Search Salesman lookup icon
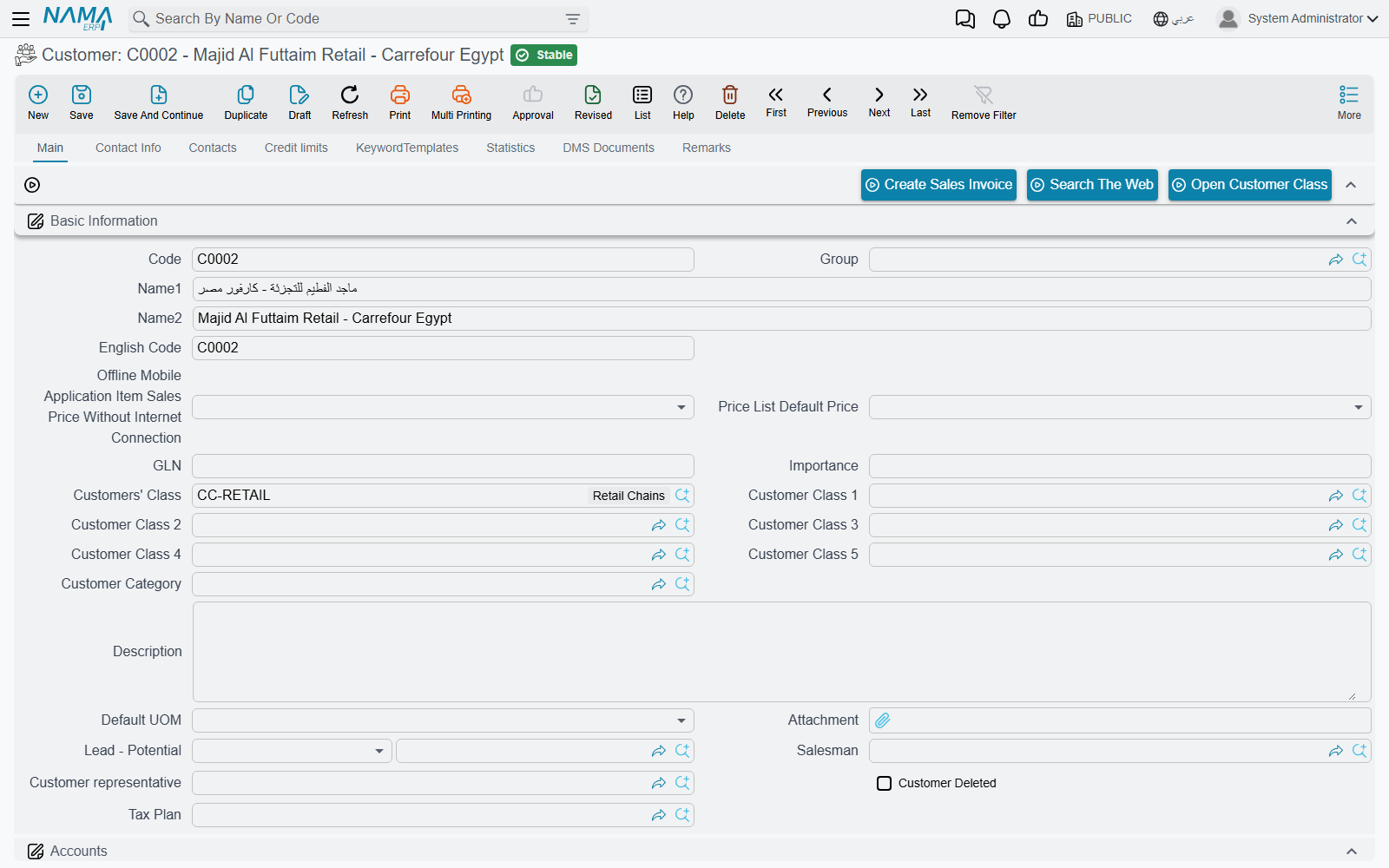This screenshot has width=1389, height=868. [1359, 751]
